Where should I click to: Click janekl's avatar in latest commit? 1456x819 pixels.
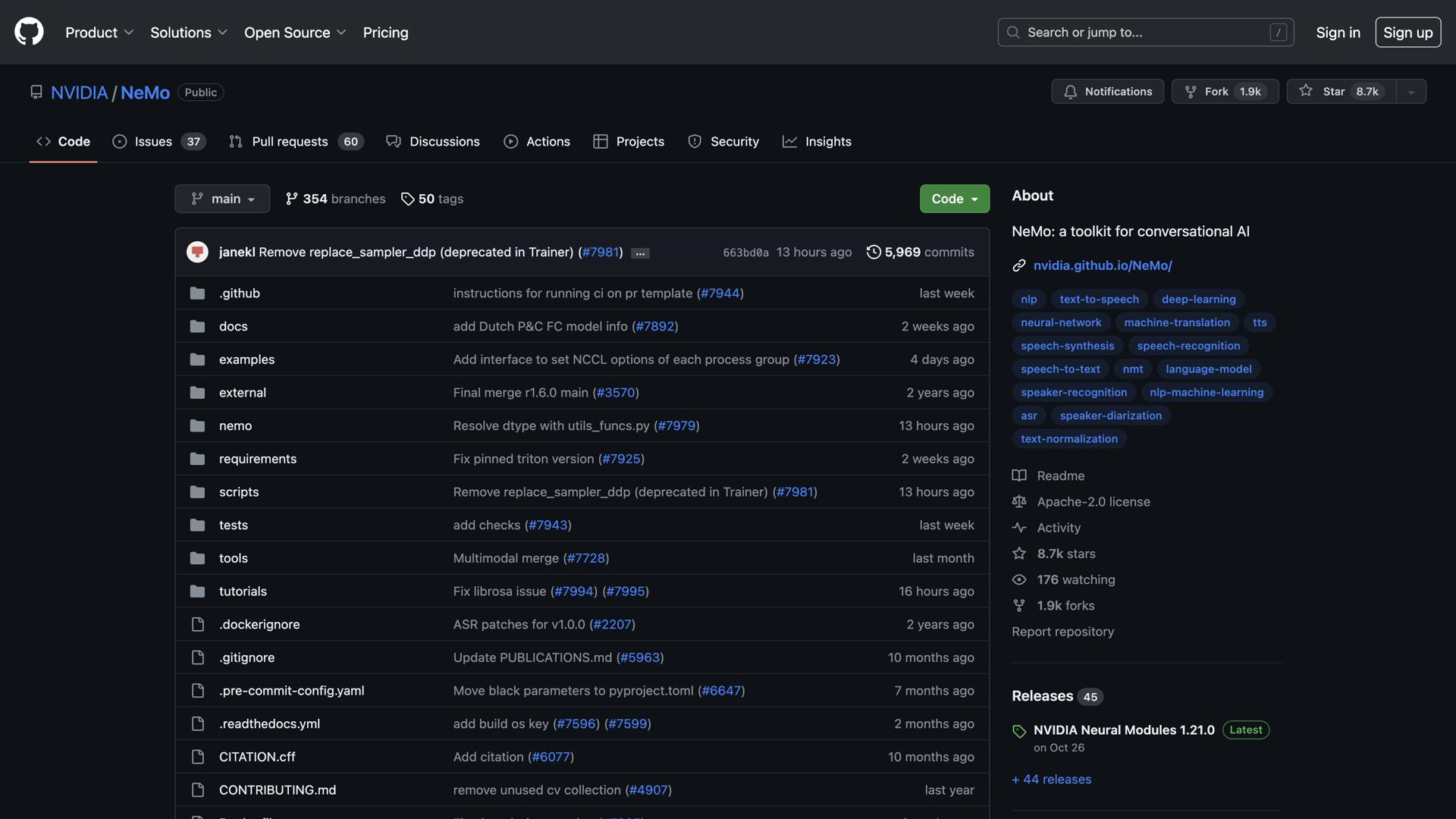pyautogui.click(x=197, y=252)
